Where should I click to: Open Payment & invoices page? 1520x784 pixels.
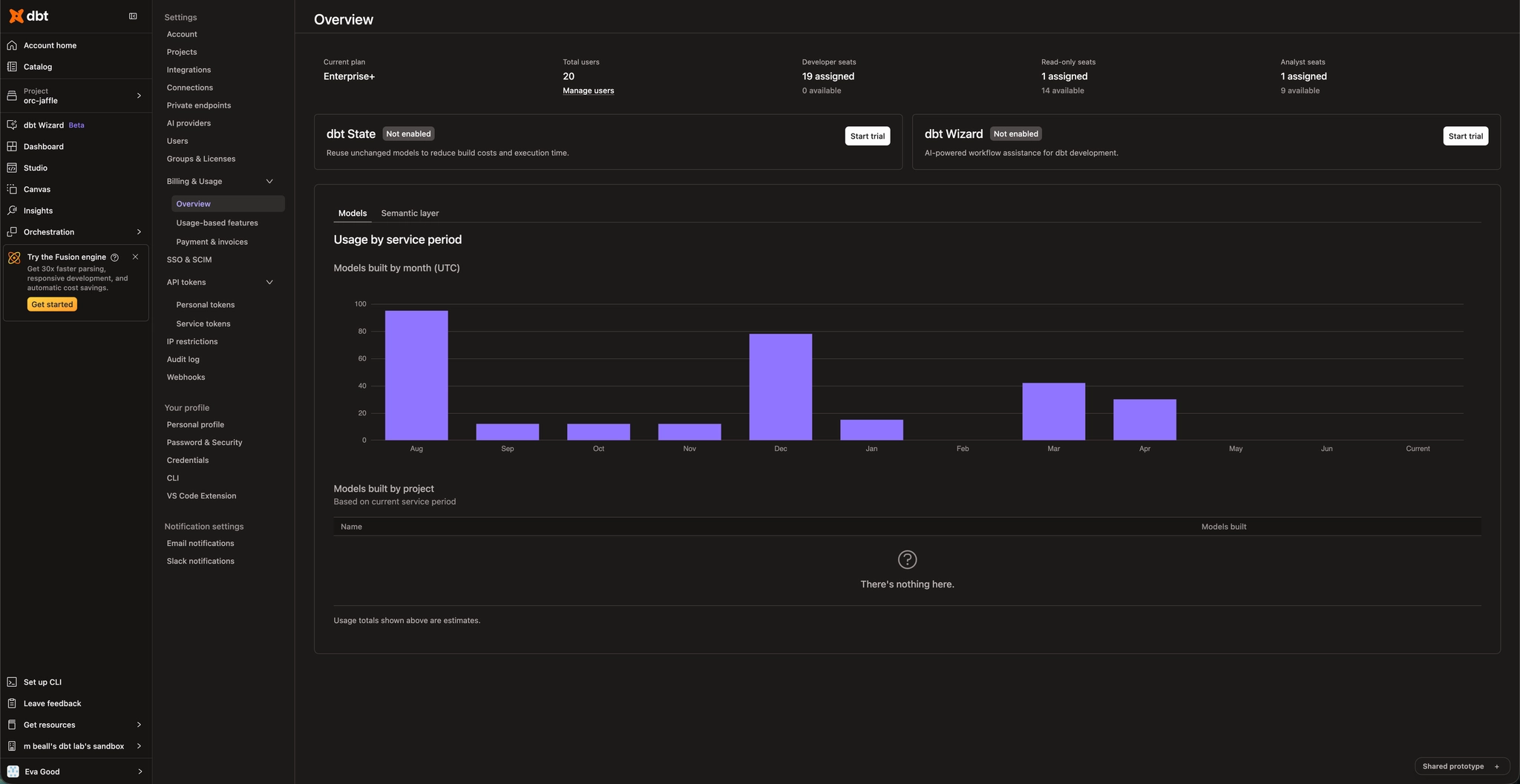pyautogui.click(x=212, y=243)
